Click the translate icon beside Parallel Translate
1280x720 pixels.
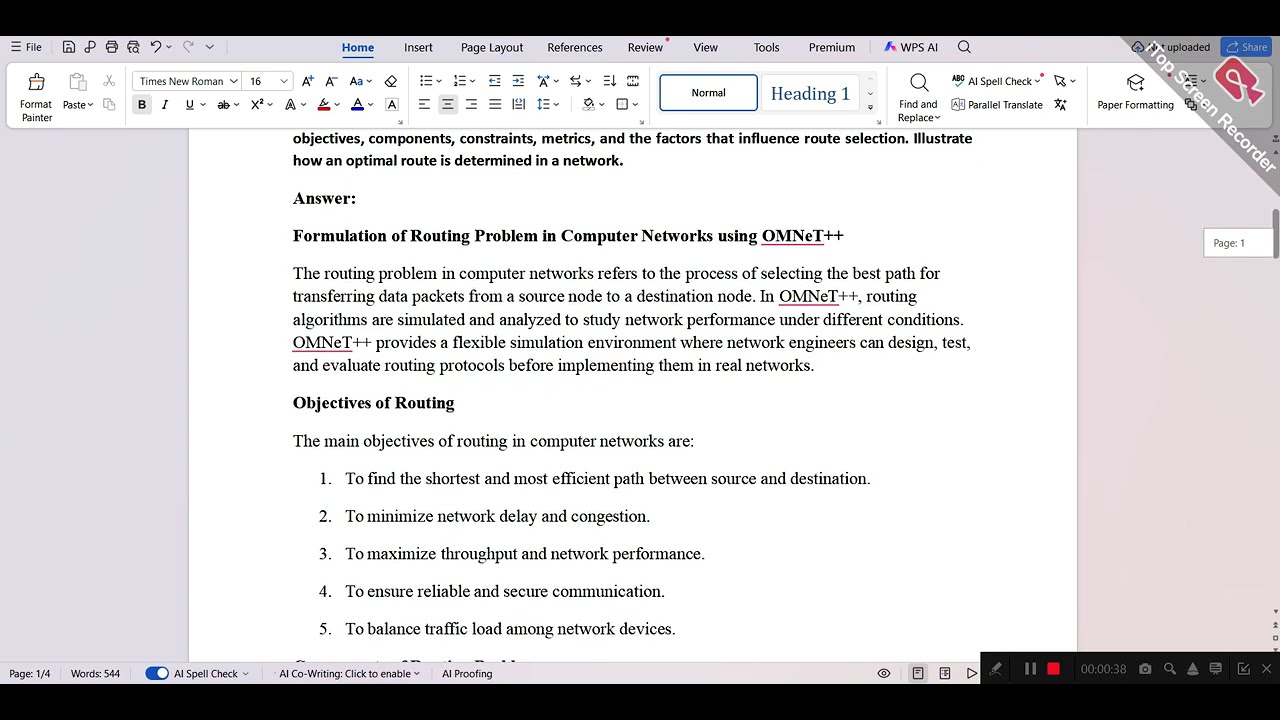click(1060, 104)
